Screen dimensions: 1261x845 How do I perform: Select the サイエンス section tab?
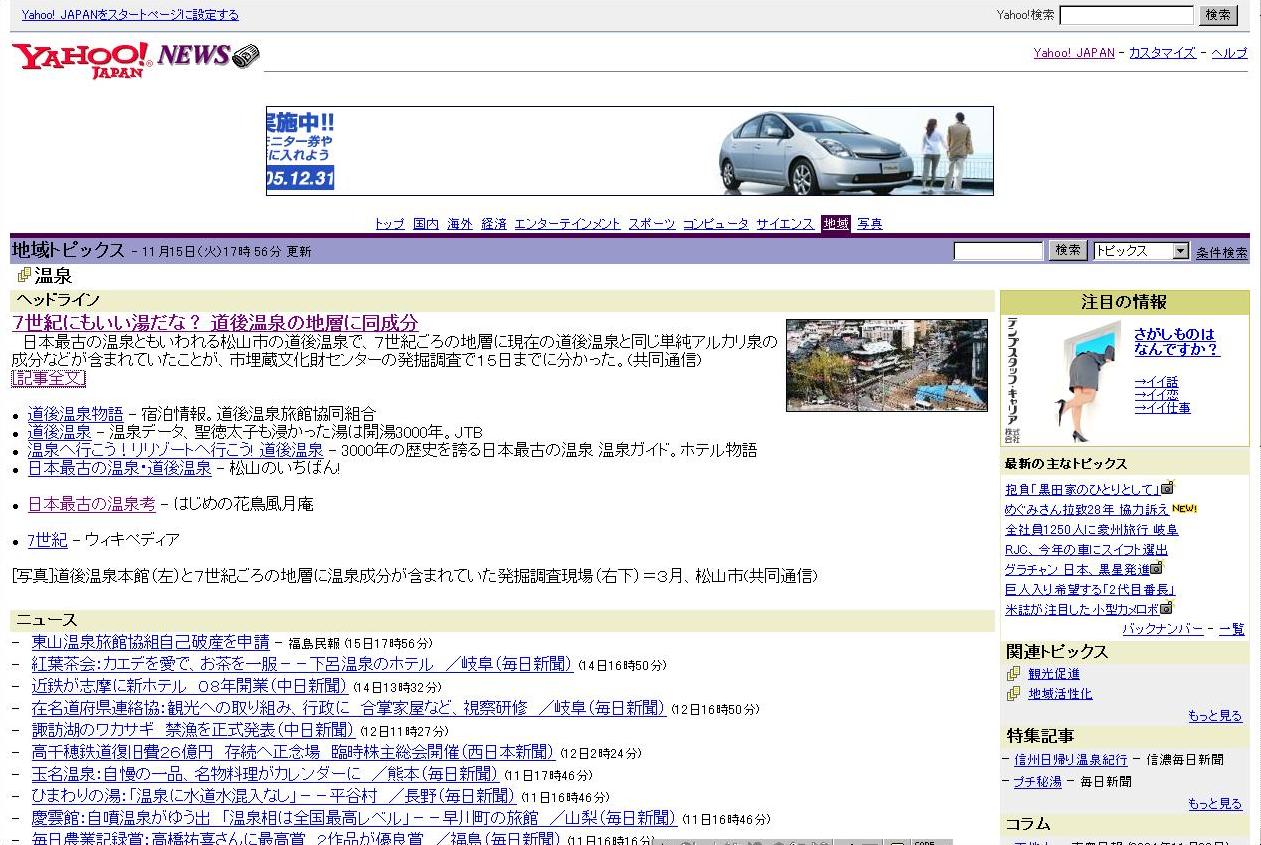785,224
